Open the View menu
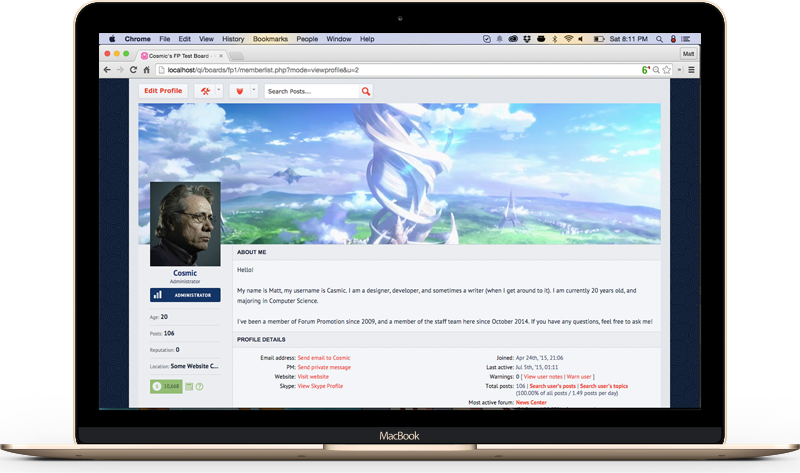 pyautogui.click(x=206, y=39)
